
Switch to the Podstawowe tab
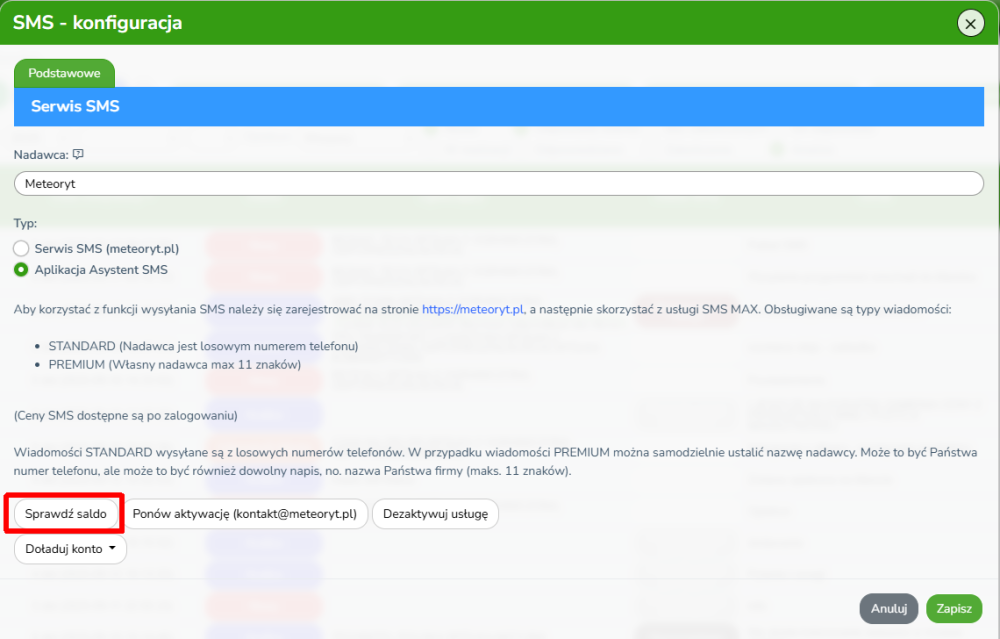64,73
